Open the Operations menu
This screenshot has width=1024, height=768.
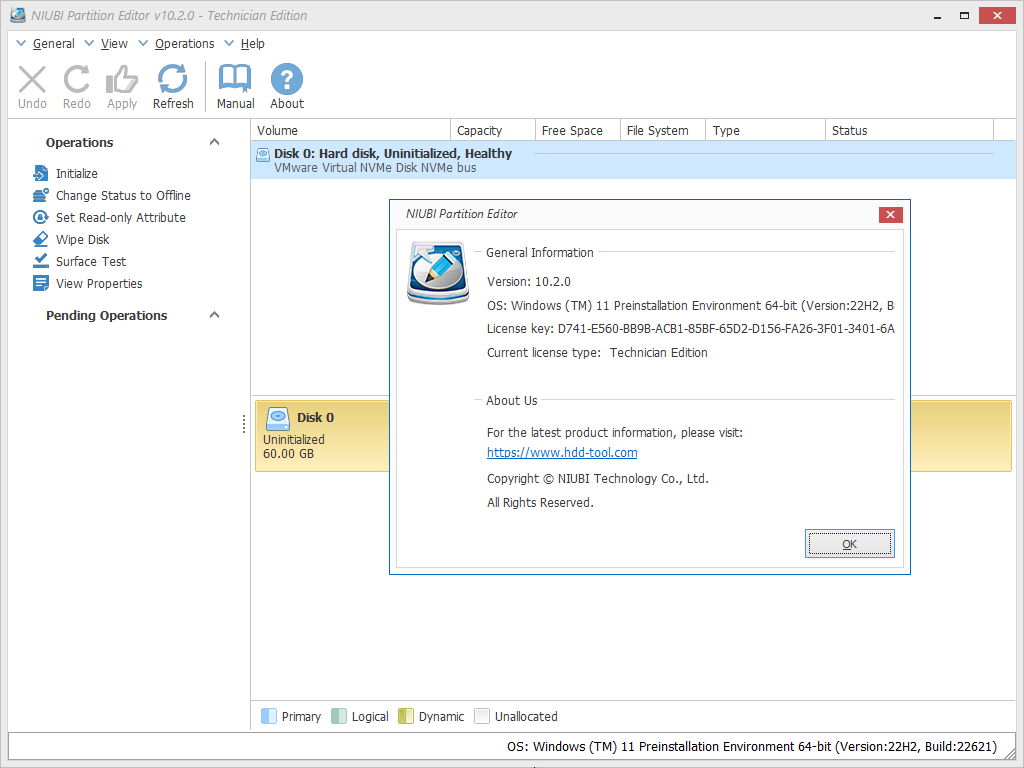coord(184,44)
